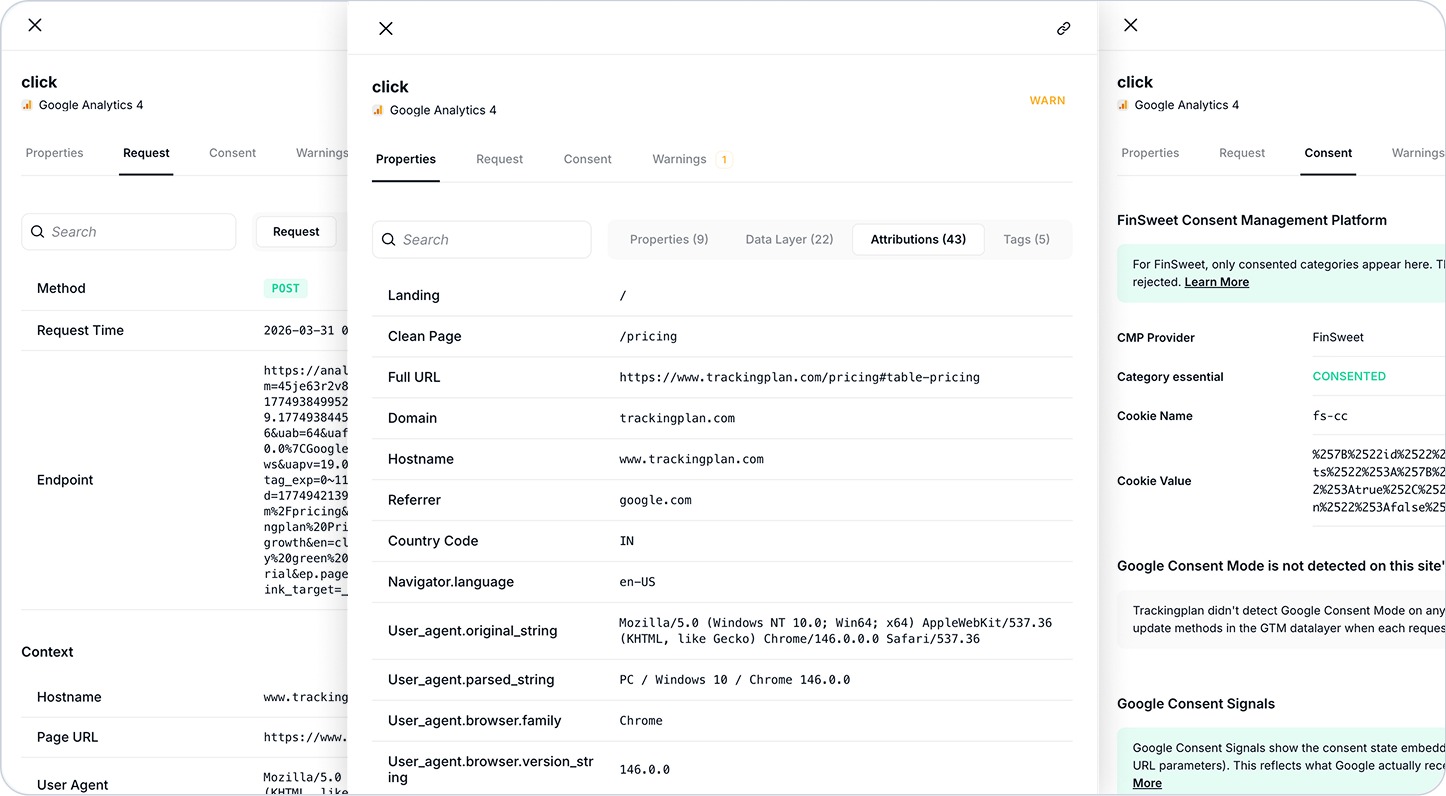Click User_agent.parsed_string value PC / Windows 10

[734, 680]
